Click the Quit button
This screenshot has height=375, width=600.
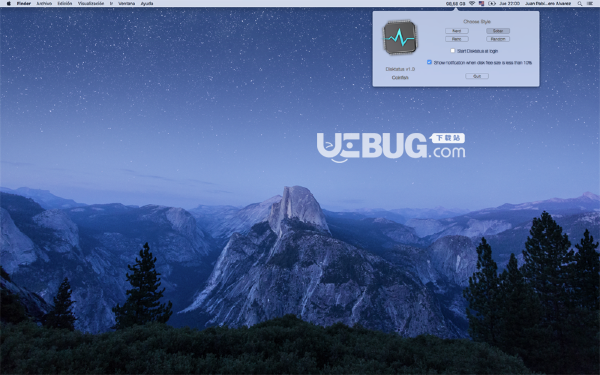[477, 76]
